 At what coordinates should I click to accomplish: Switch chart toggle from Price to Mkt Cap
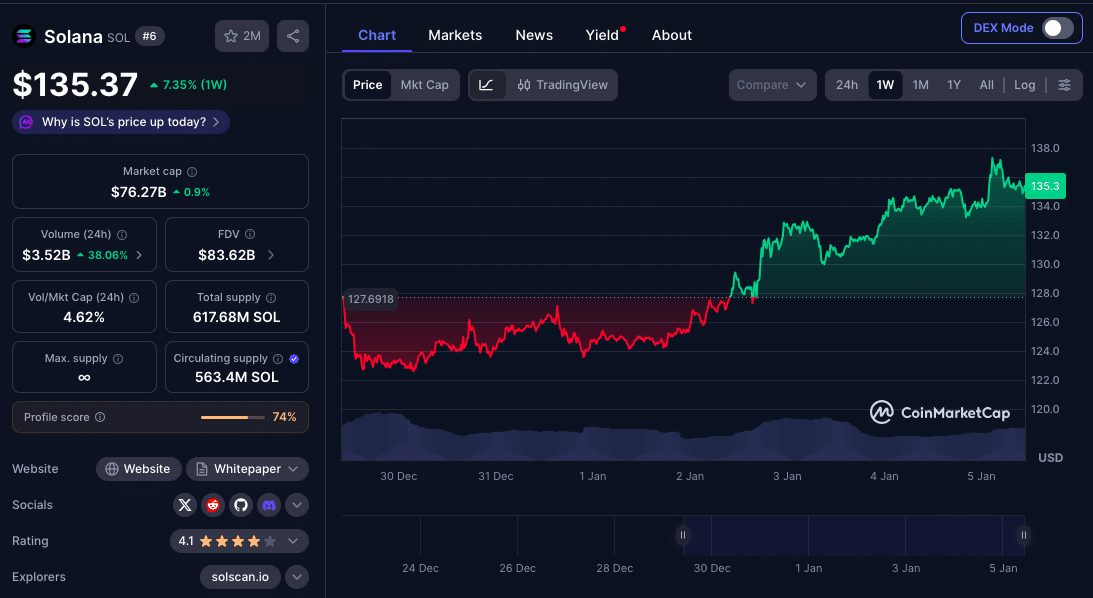(425, 85)
